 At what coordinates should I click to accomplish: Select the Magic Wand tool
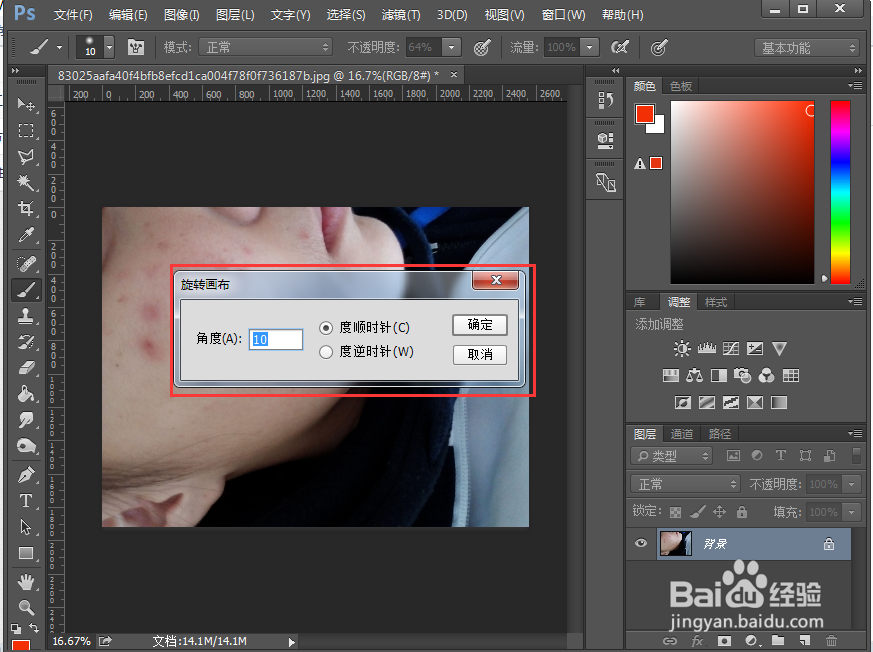pyautogui.click(x=26, y=183)
